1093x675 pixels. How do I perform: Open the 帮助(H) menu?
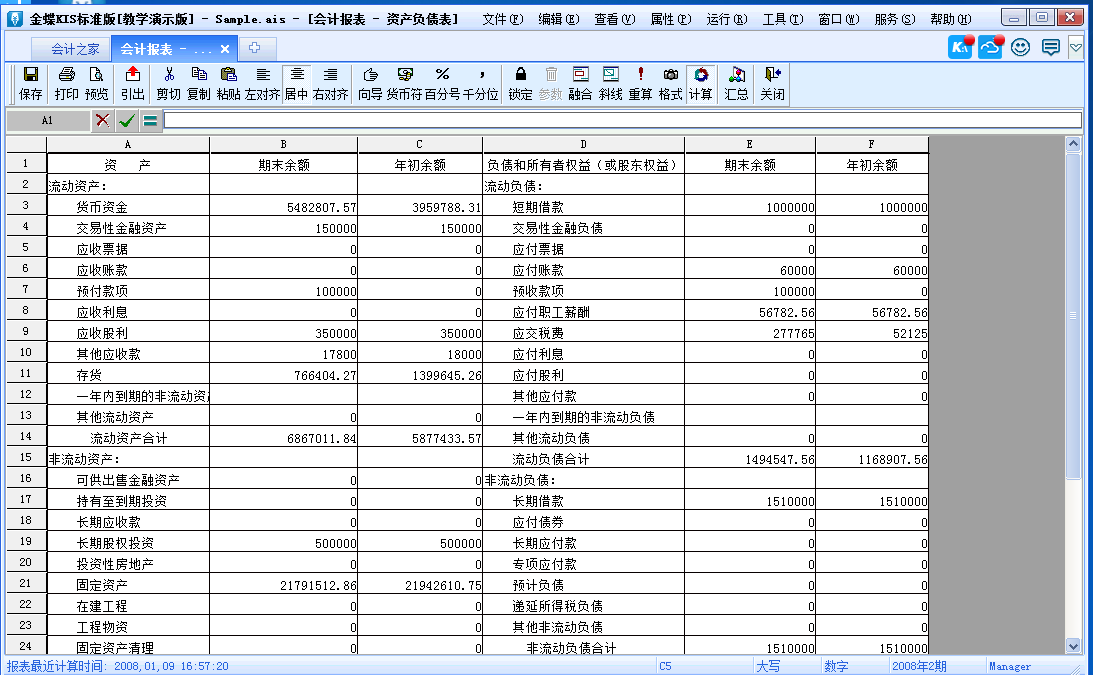[950, 19]
